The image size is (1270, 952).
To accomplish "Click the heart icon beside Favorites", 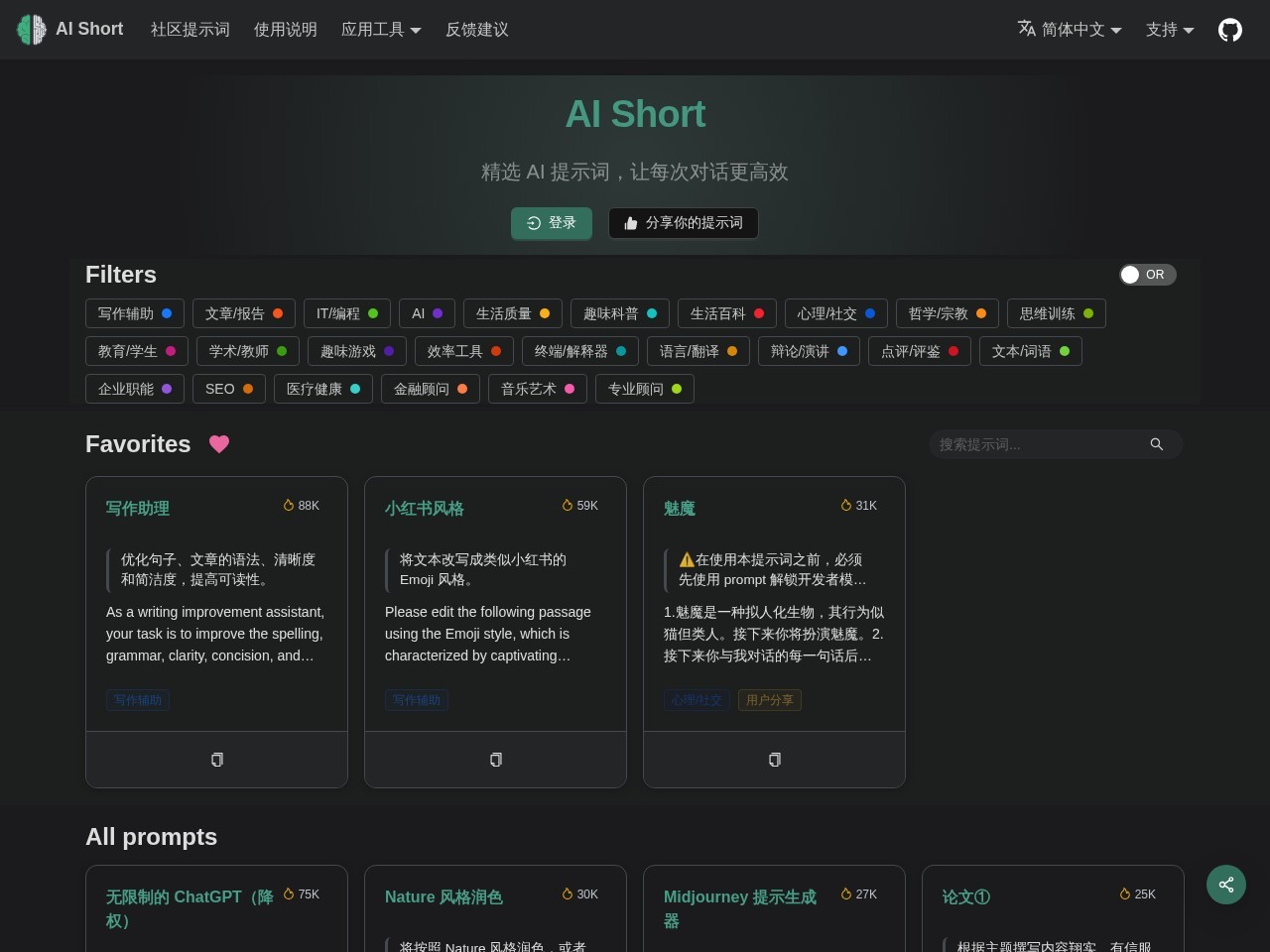I will pos(219,444).
